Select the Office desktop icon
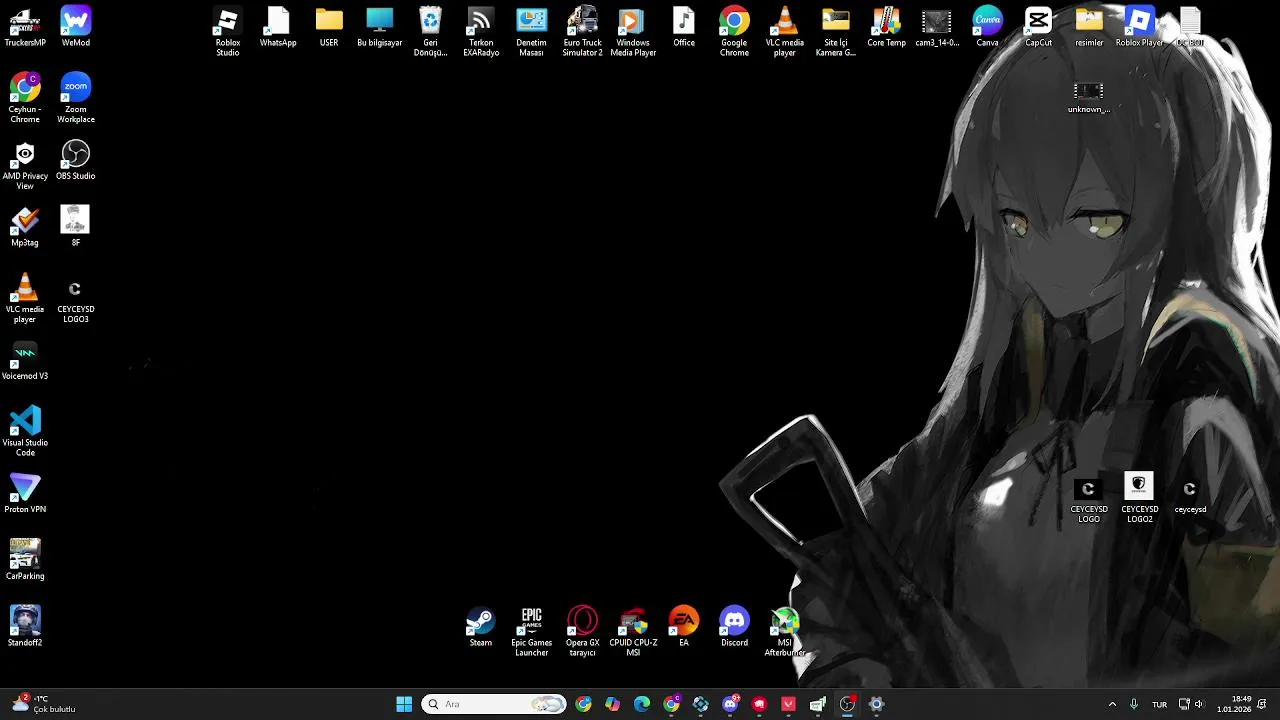Screen dimensions: 1280x720 (x=684, y=27)
